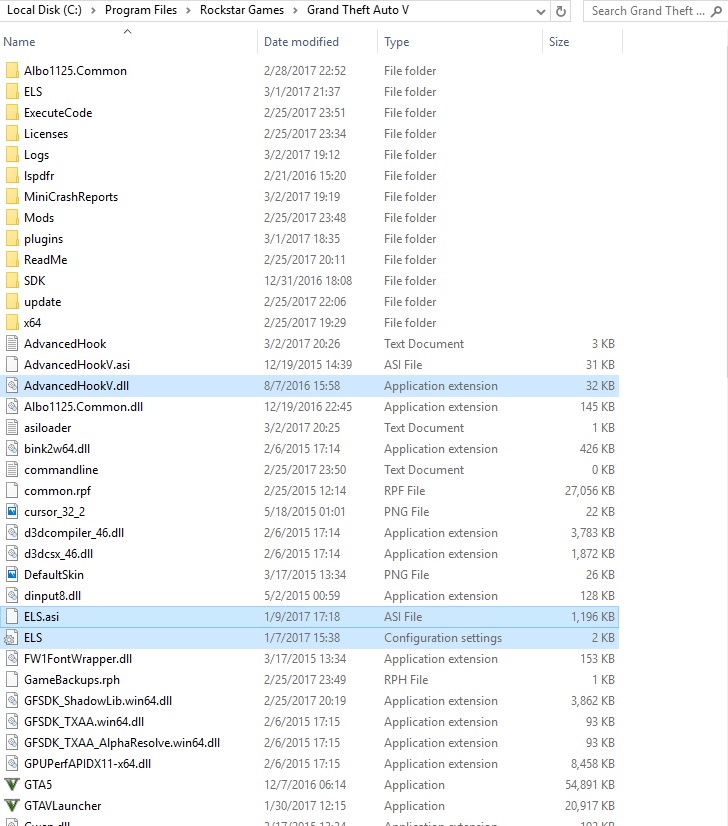Click the ELS.asi file icon
Viewport: 728px width, 826px height.
pyautogui.click(x=12, y=617)
